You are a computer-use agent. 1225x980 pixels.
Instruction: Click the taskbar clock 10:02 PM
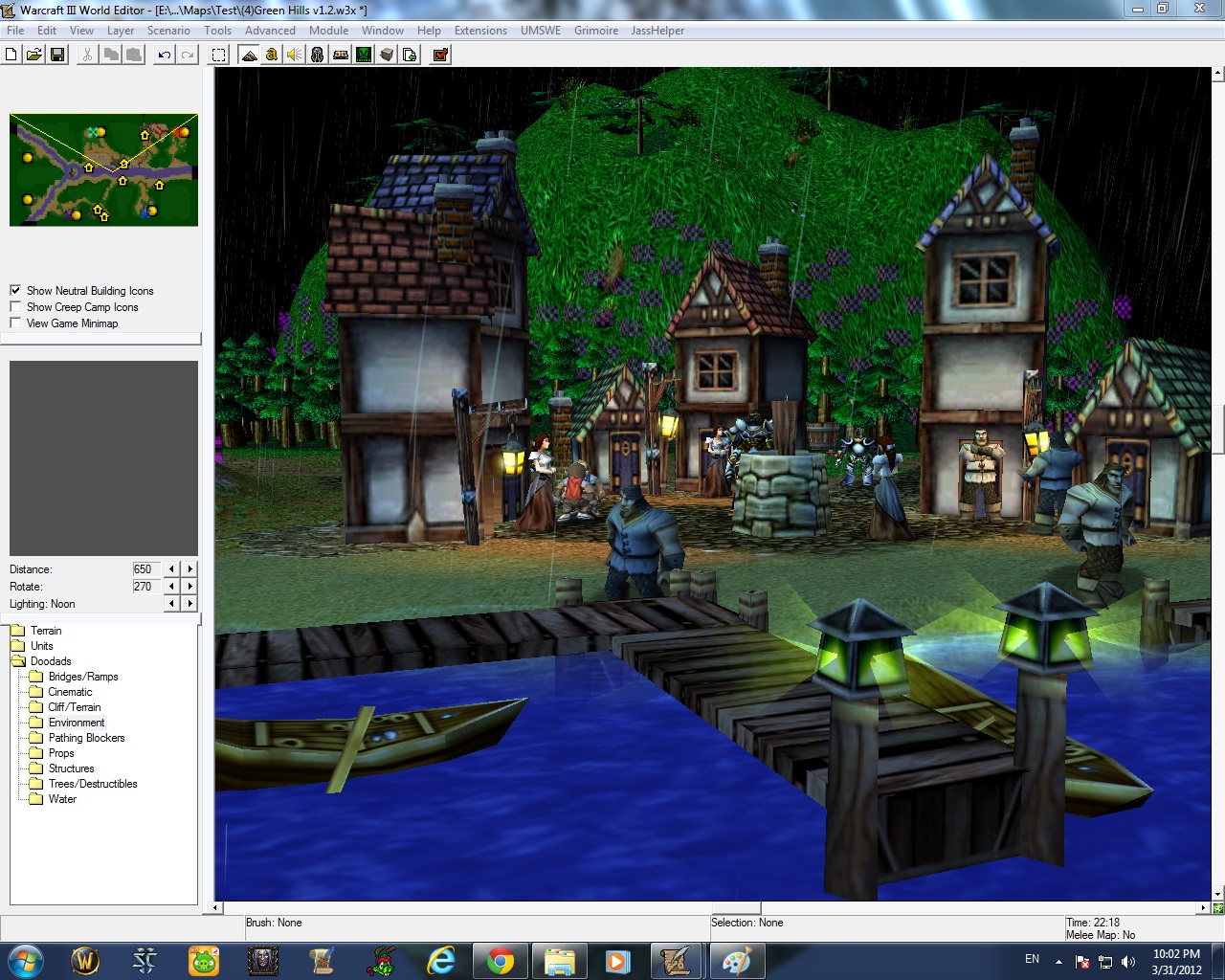1176,954
